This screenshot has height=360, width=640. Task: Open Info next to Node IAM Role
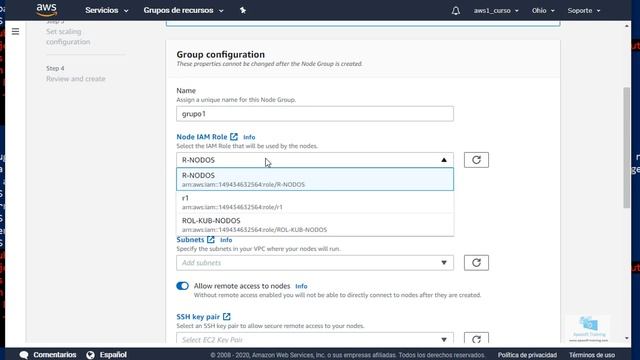point(249,137)
